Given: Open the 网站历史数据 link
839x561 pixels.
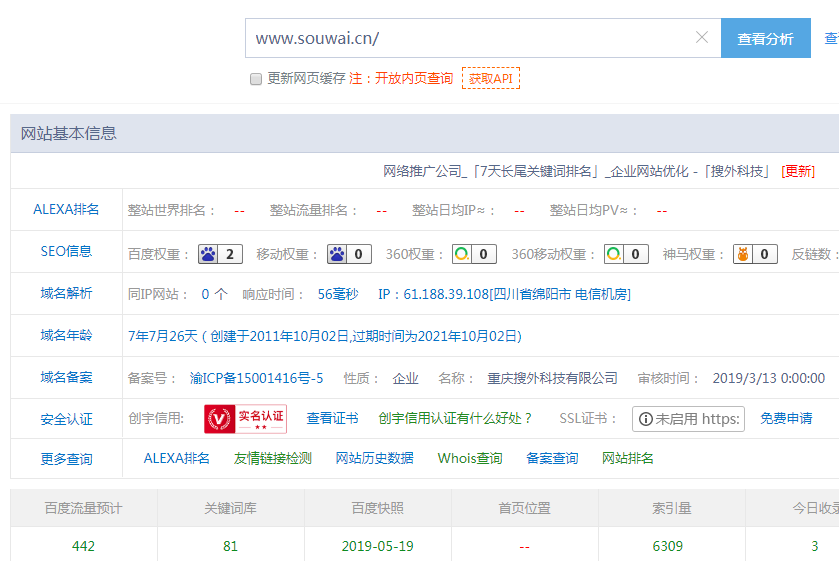Looking at the screenshot, I should (x=375, y=458).
